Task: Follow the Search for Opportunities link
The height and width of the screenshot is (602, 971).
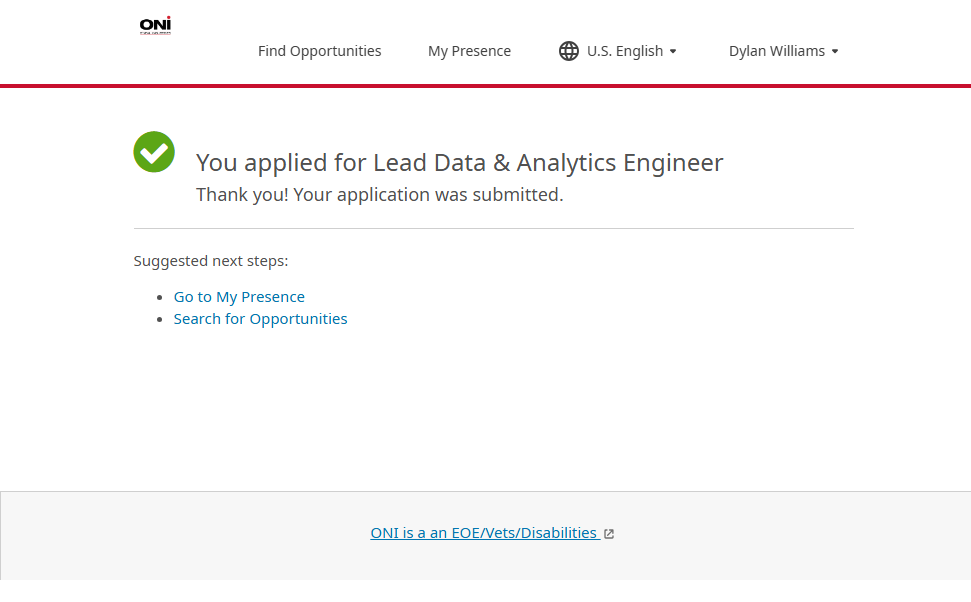Action: coord(260,319)
